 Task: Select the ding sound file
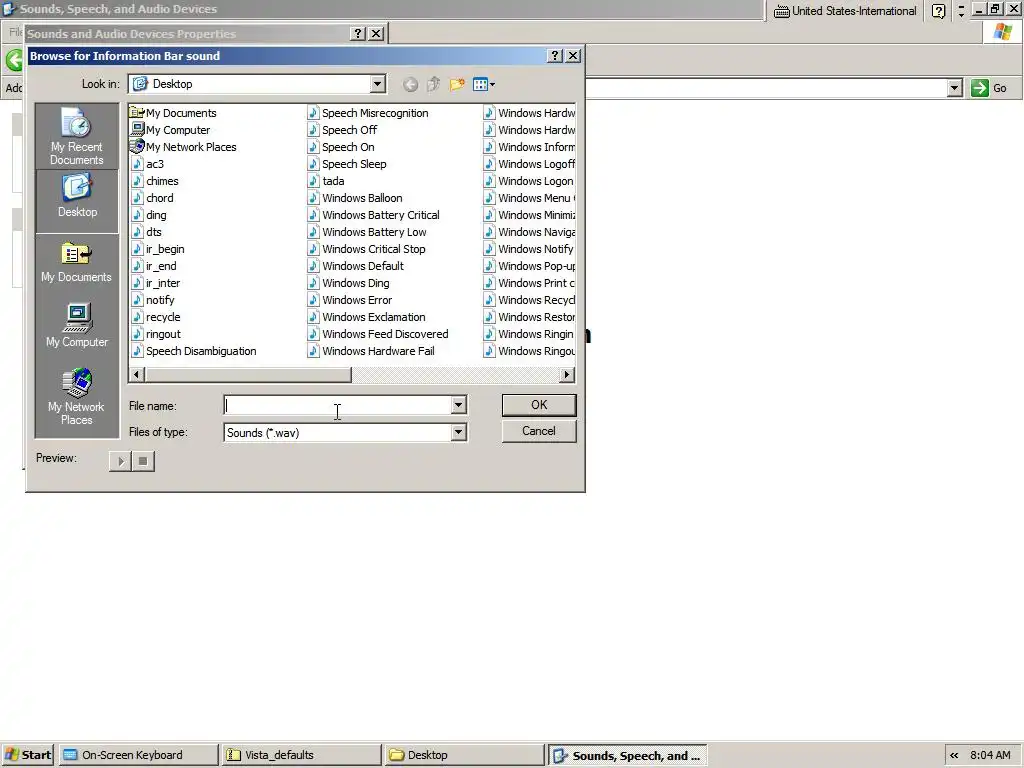(x=148, y=215)
